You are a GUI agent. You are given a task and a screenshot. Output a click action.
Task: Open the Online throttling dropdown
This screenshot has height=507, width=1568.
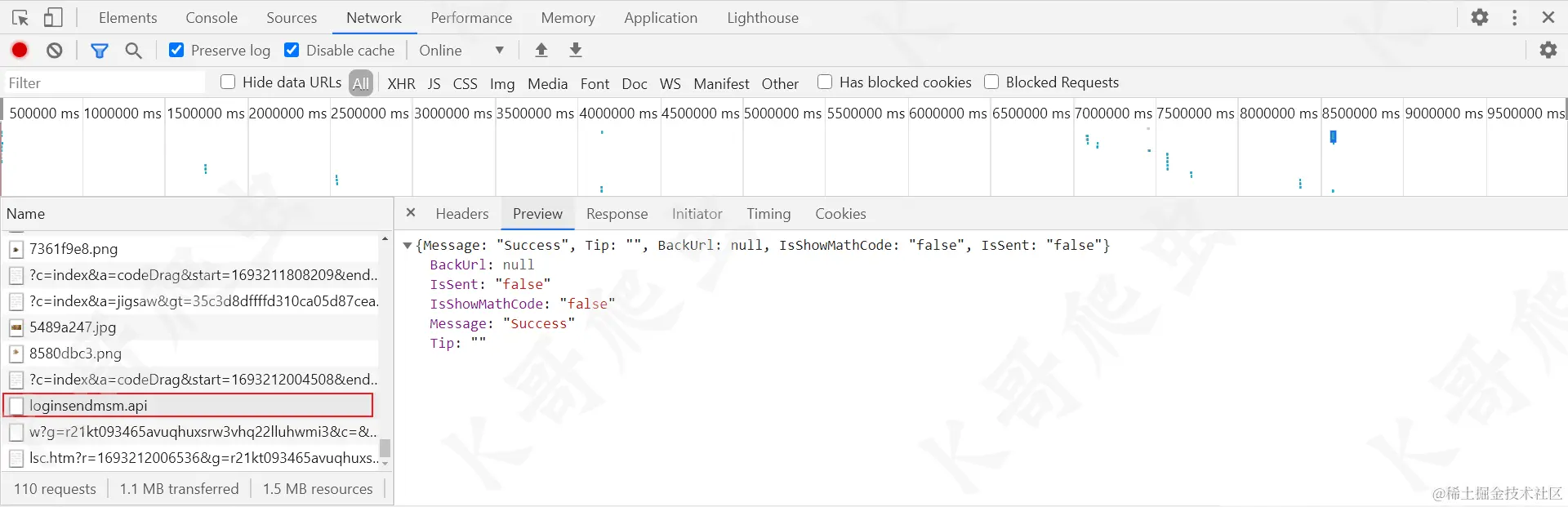(461, 51)
